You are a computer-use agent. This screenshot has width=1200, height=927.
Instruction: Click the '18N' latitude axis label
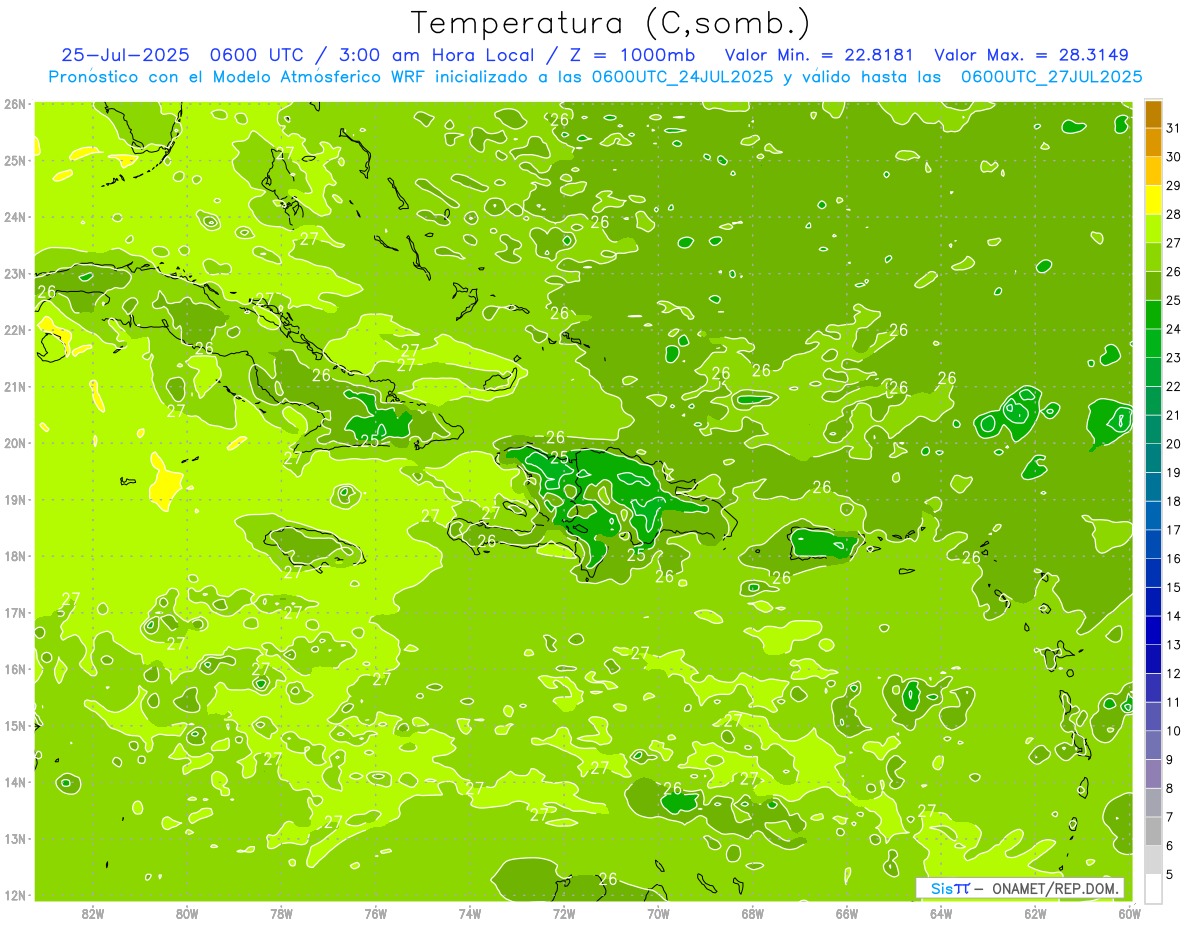[x=15, y=556]
